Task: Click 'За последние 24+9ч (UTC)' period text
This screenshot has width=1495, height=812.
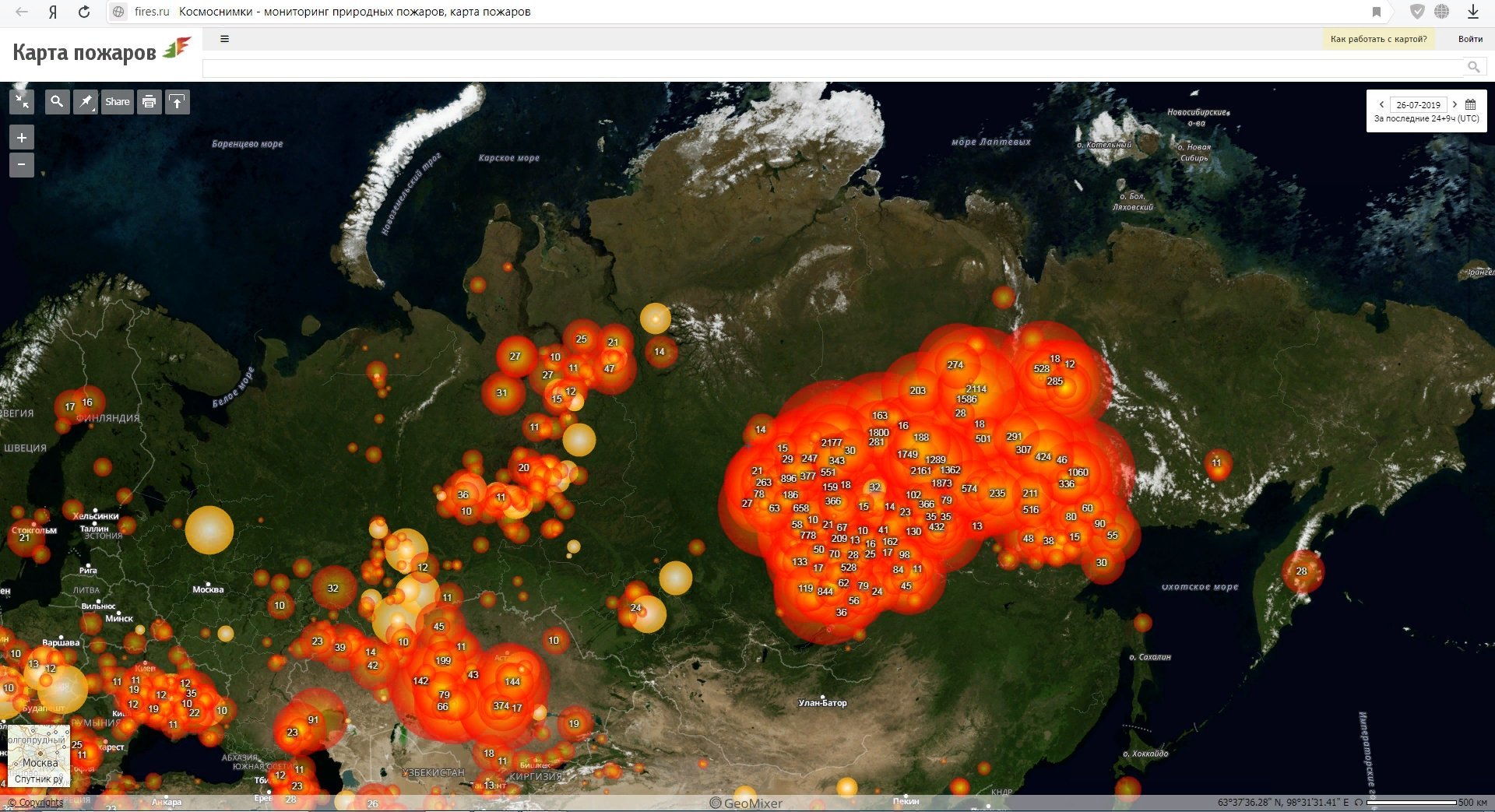Action: pyautogui.click(x=1426, y=118)
